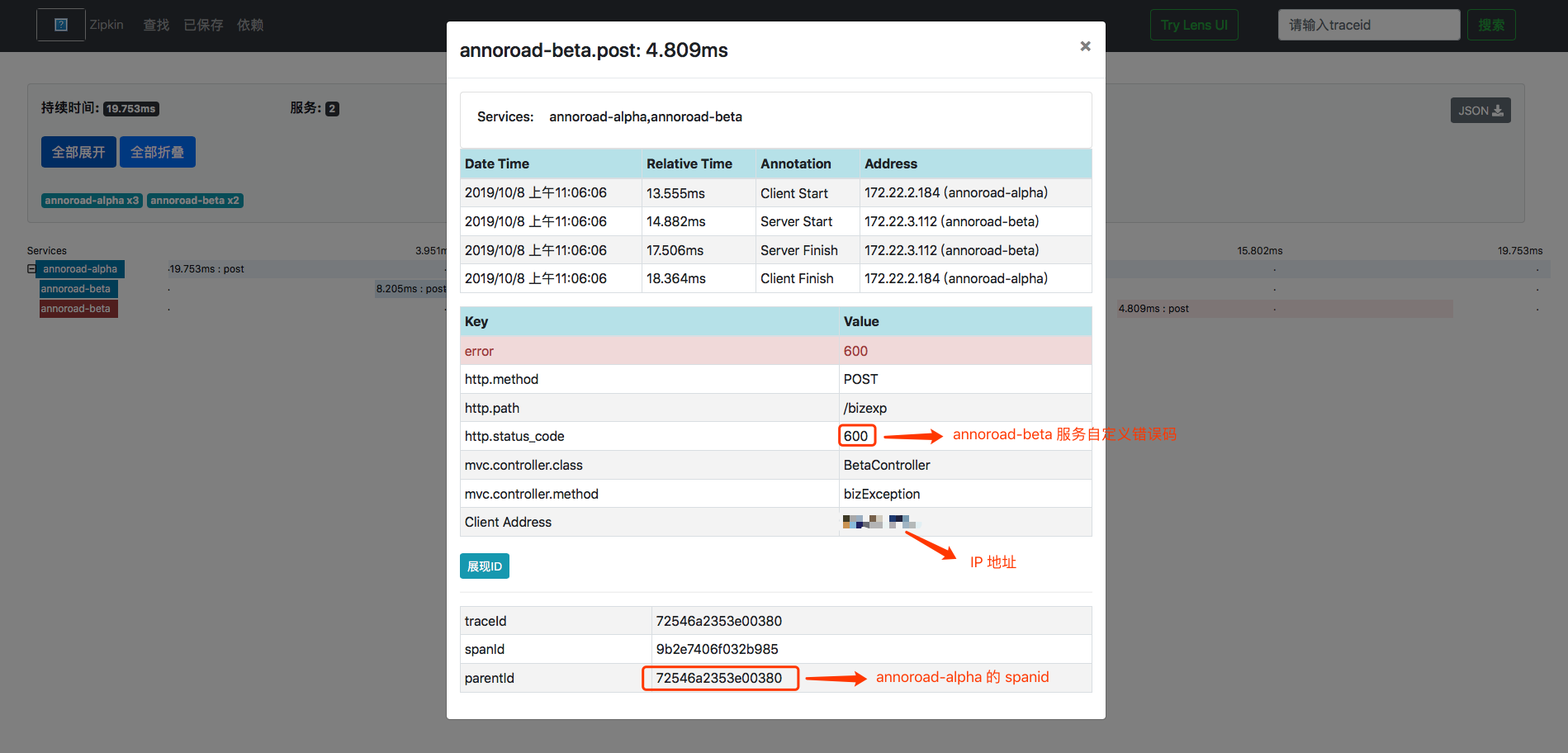Image resolution: width=1568 pixels, height=753 pixels.
Task: Collapse the annoroad-alpha tree node
Action: click(31, 269)
